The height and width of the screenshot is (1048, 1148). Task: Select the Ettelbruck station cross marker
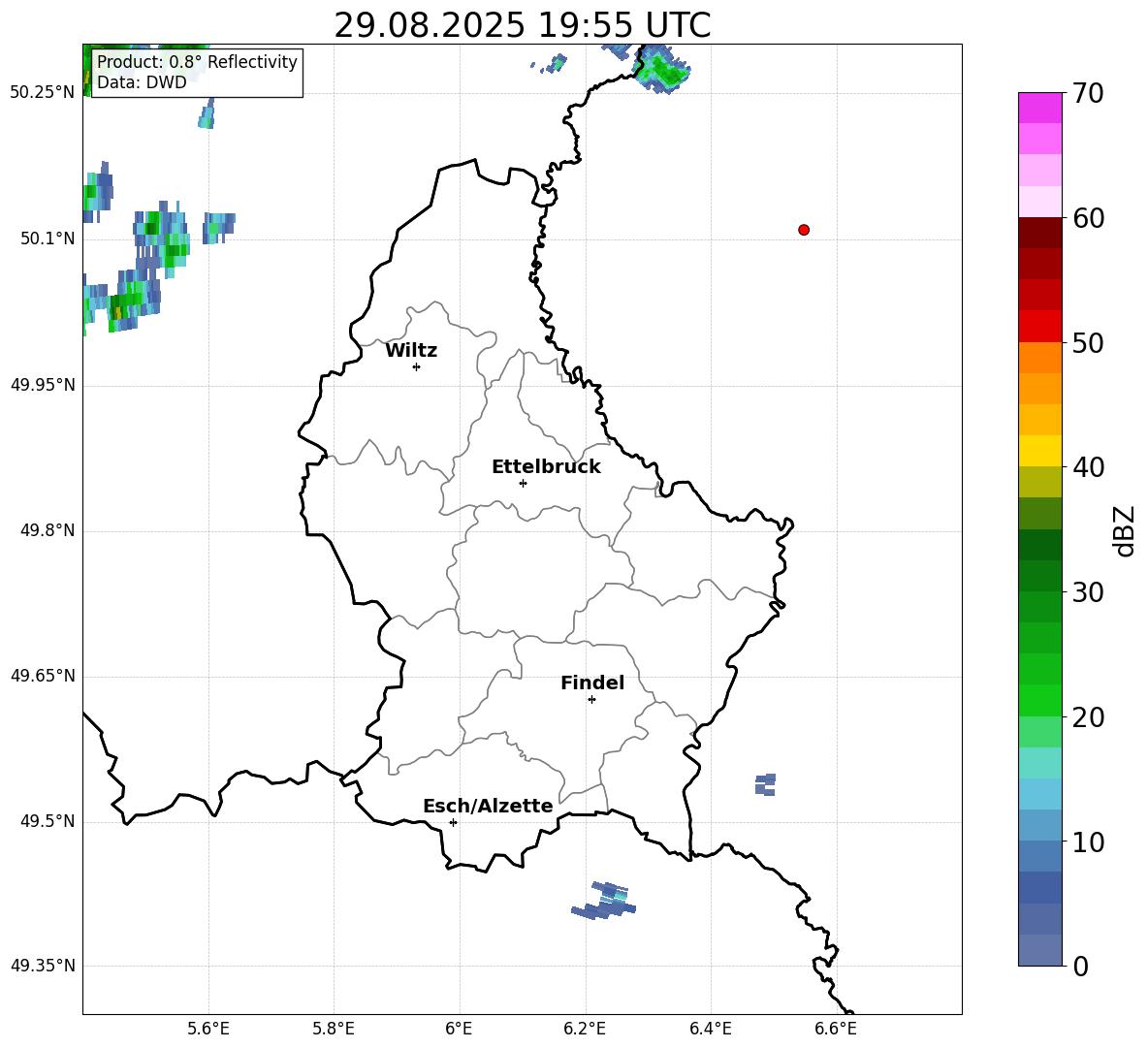point(523,483)
